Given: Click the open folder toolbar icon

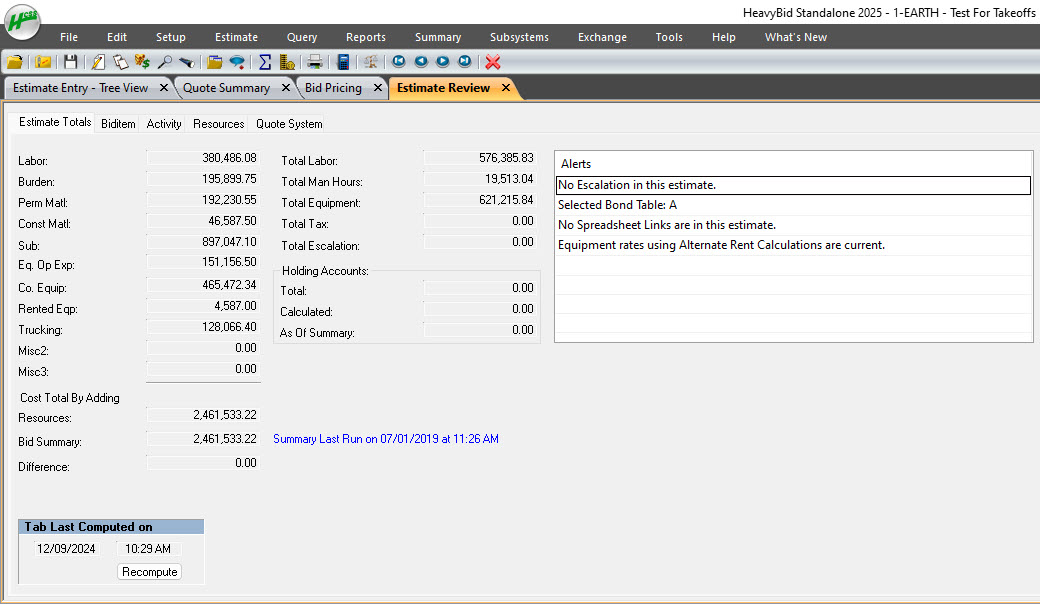Looking at the screenshot, I should click(14, 62).
